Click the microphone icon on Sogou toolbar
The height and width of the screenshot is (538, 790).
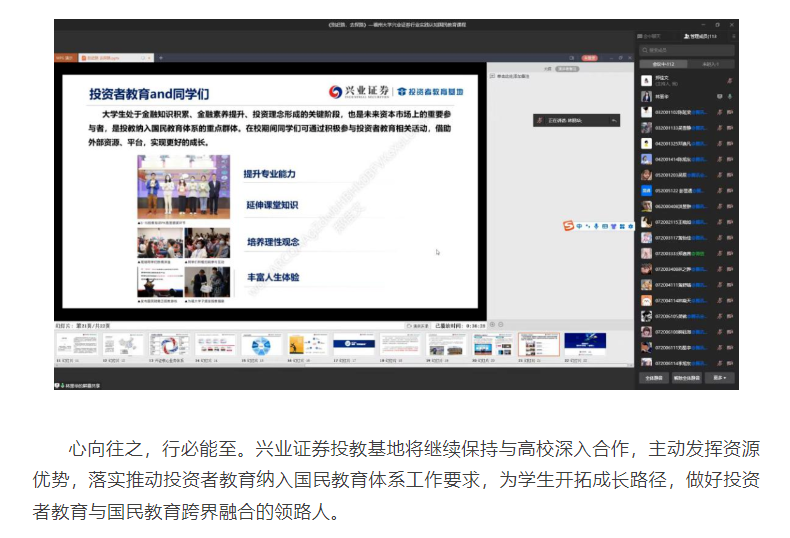pos(596,226)
